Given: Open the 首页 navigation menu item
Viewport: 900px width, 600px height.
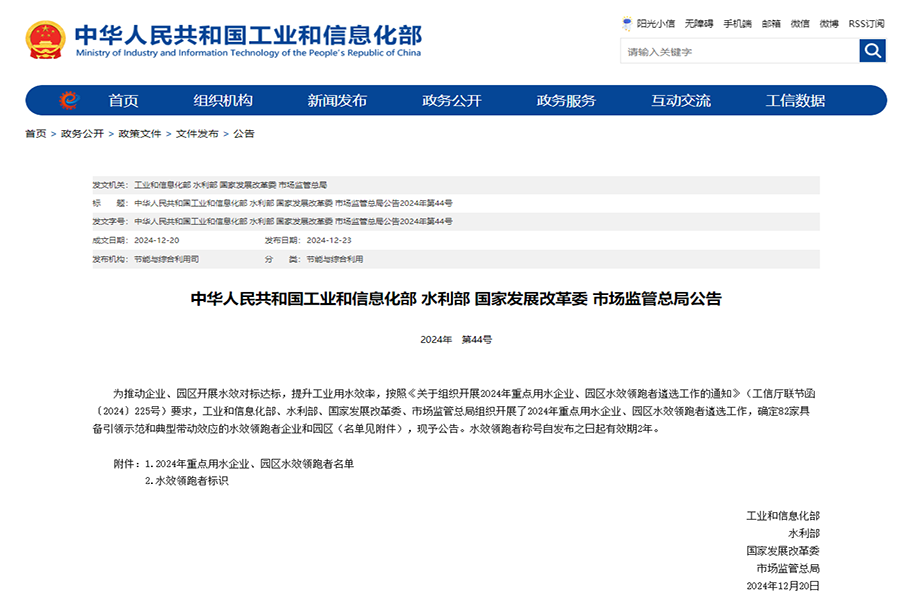Looking at the screenshot, I should pos(123,100).
